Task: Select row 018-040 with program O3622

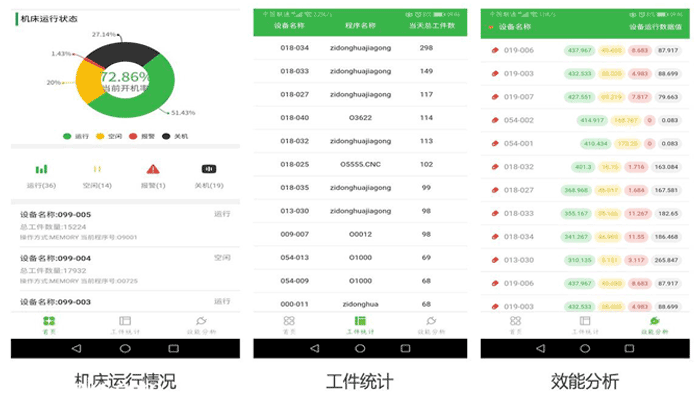Action: click(360, 118)
